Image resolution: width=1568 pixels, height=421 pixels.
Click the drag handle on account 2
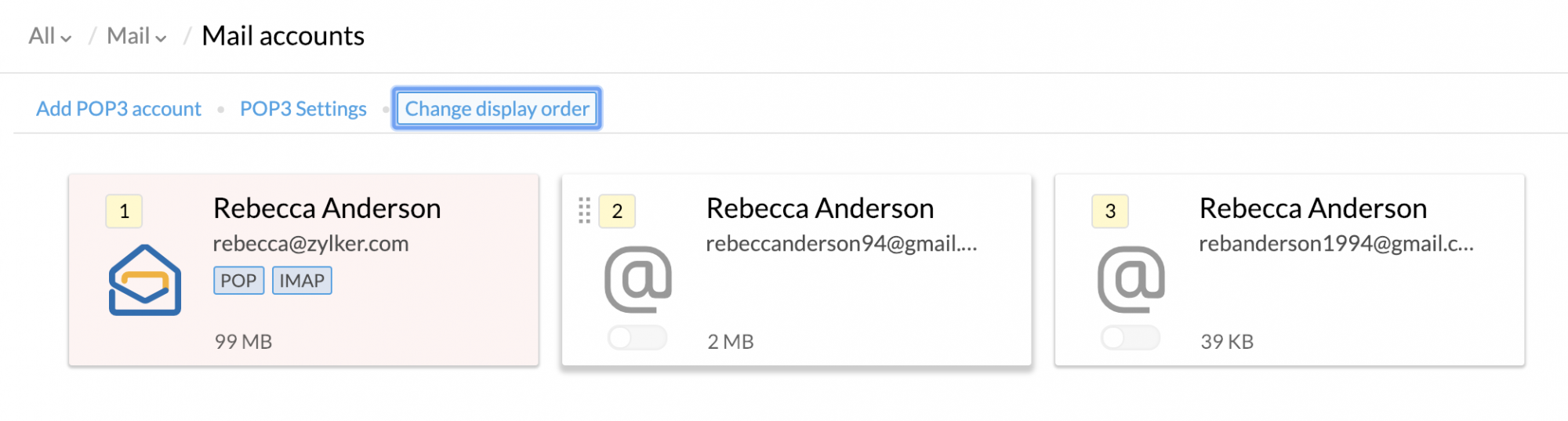(x=584, y=210)
